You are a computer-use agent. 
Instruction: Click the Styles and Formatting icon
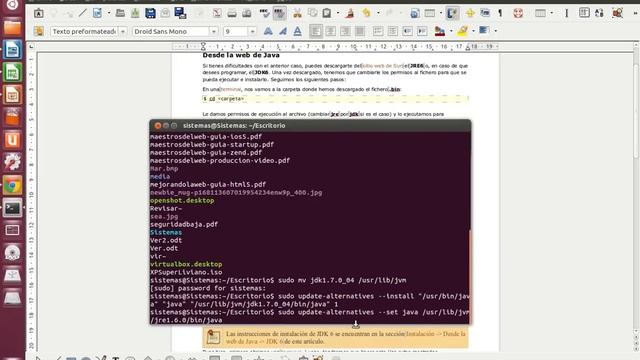tap(38, 31)
